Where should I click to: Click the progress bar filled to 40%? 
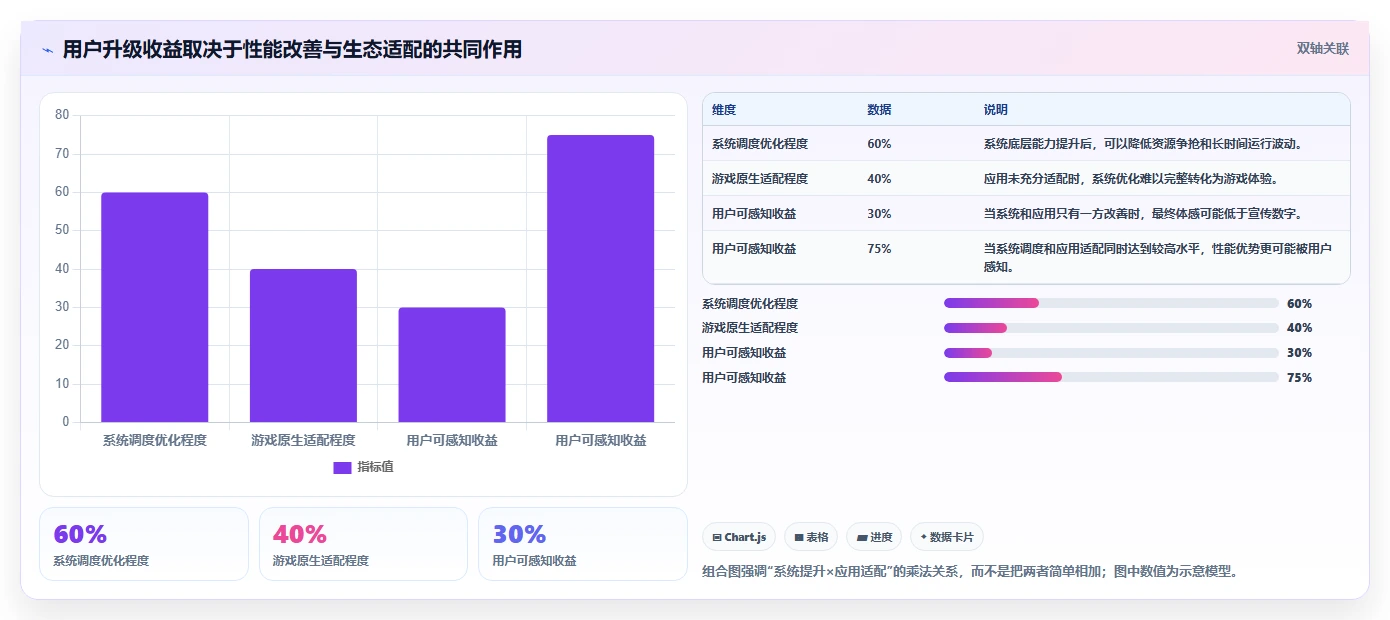pos(1111,328)
